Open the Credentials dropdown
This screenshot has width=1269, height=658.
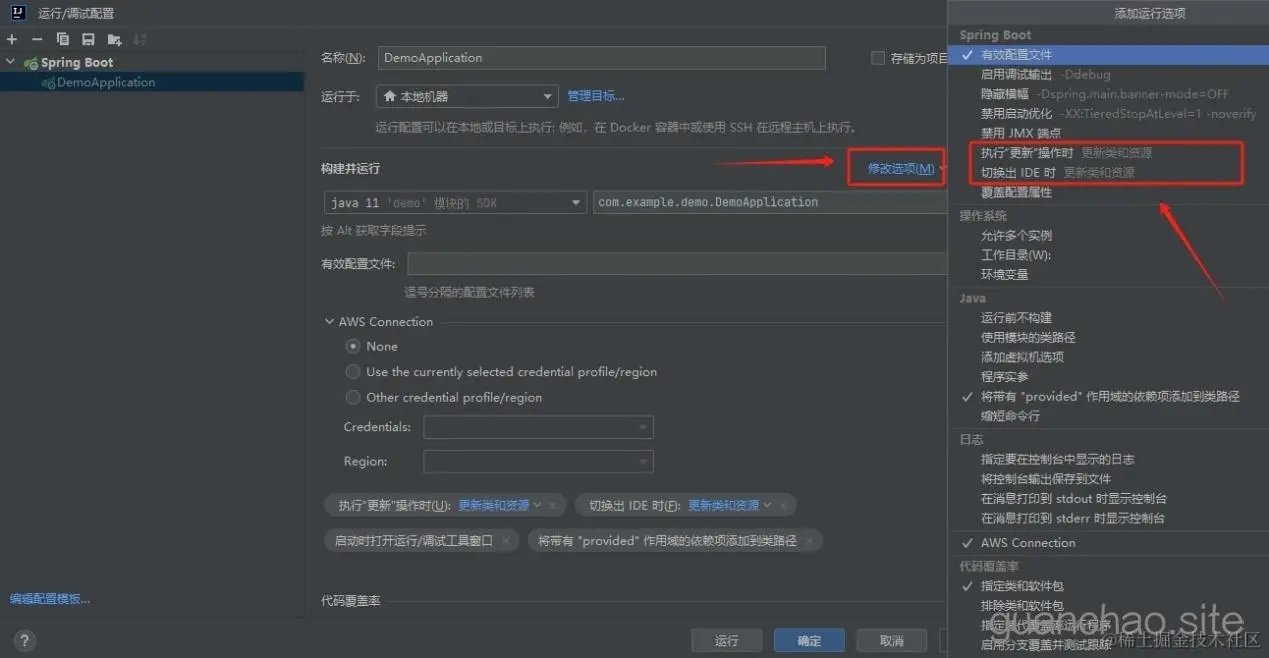point(538,427)
